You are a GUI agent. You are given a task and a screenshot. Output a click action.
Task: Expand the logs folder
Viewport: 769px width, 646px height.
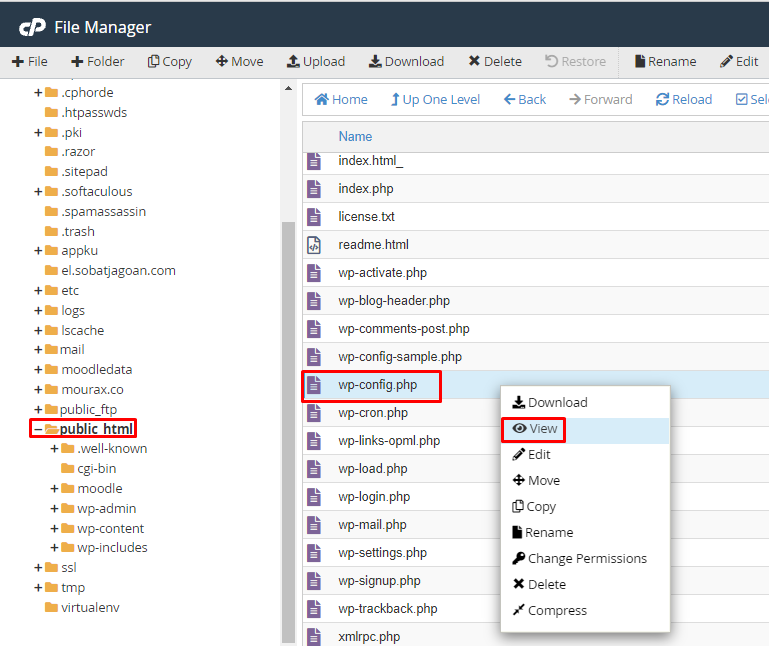click(x=38, y=310)
